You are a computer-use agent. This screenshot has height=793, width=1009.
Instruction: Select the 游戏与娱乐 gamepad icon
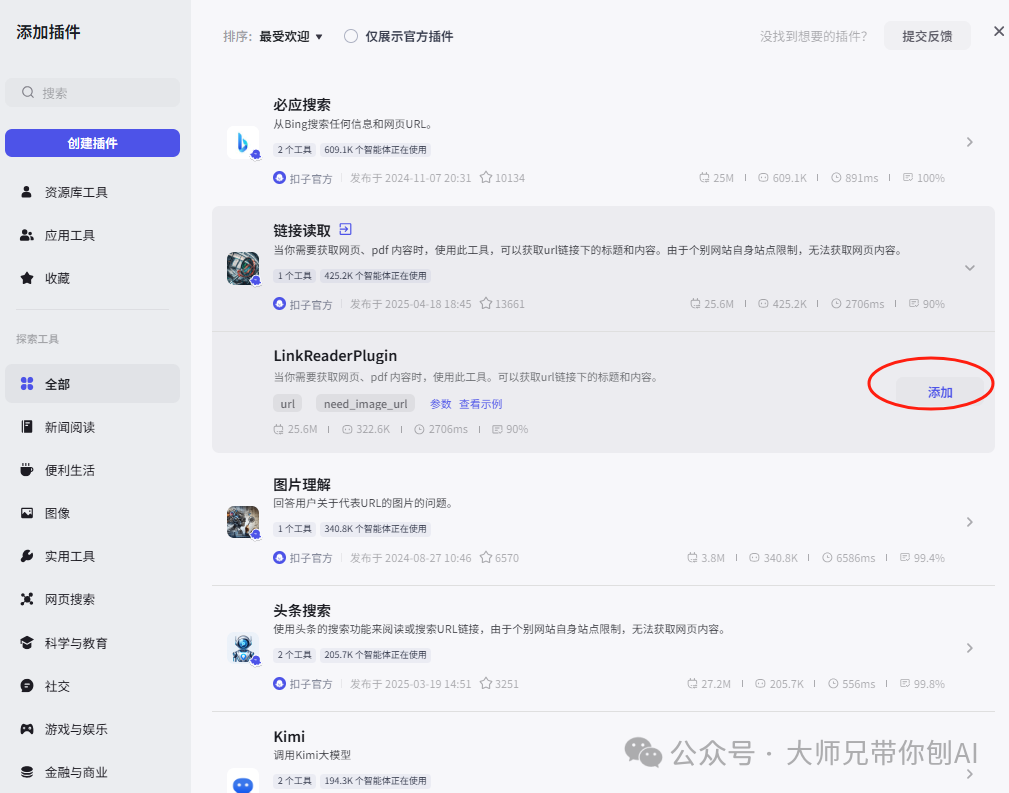[26, 729]
